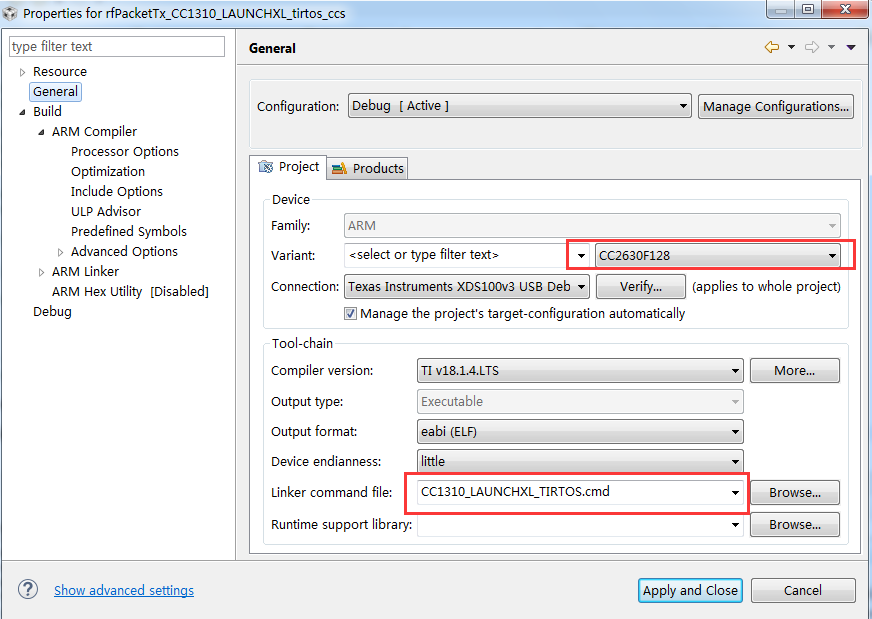Open the forward history dropdown arrow
The image size is (872, 619).
click(x=831, y=47)
